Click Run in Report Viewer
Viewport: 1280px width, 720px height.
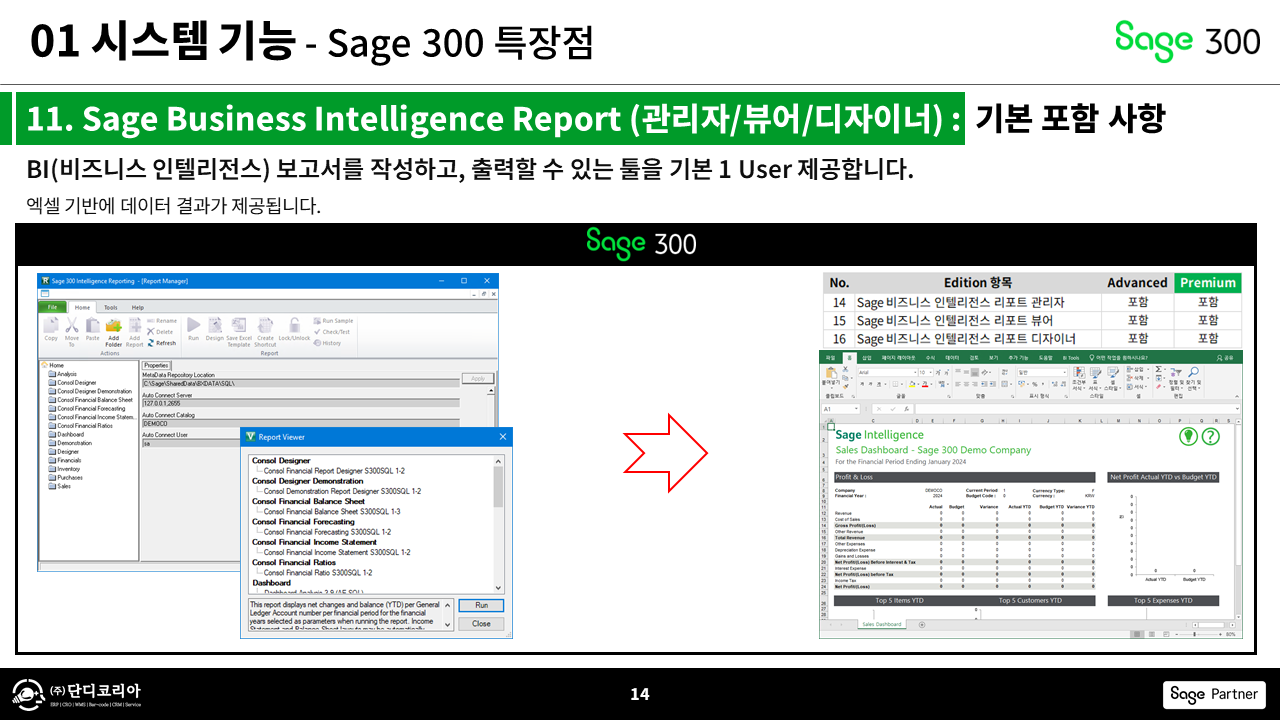tap(482, 605)
